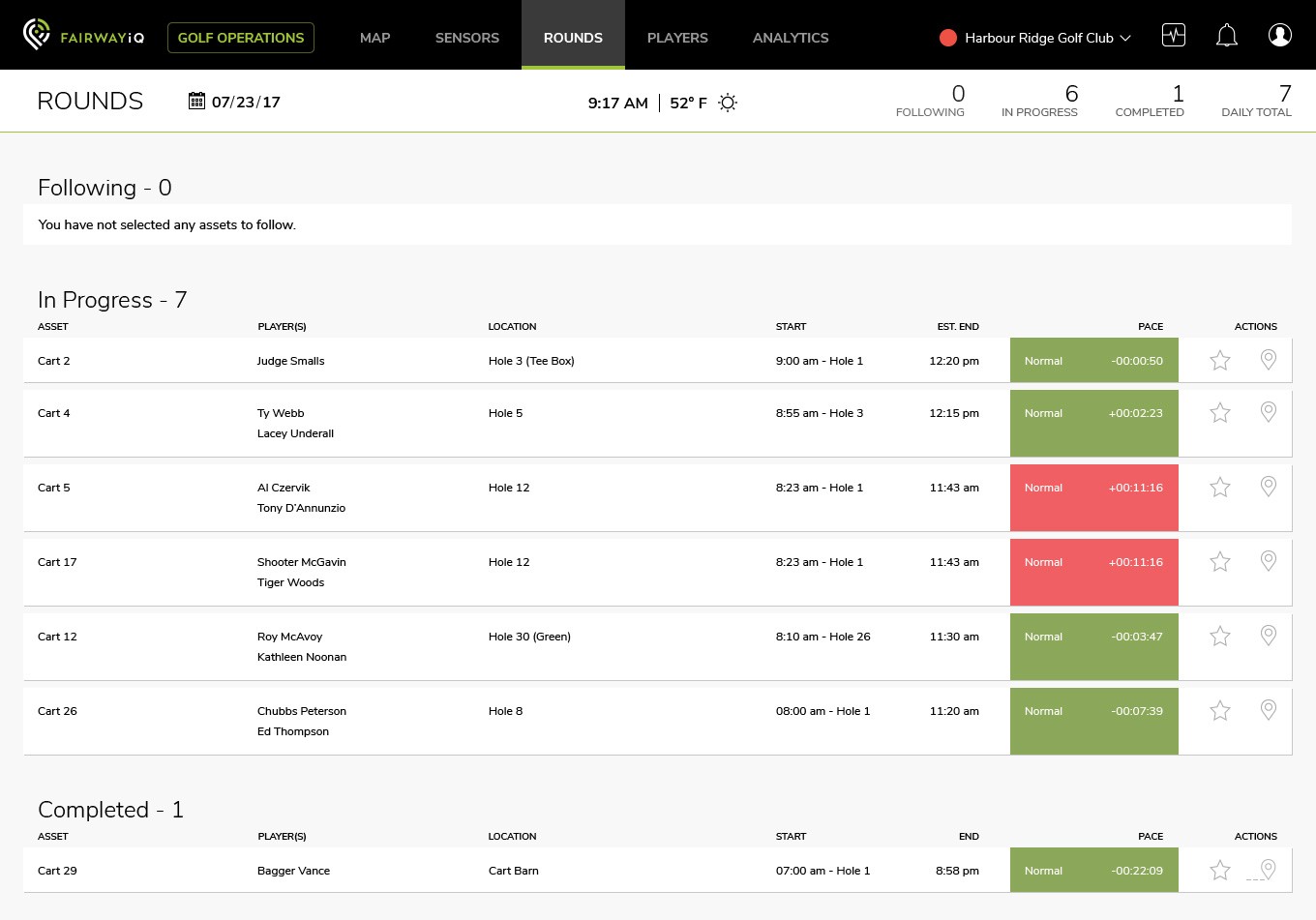
Task: Click the Cart 2 asset name
Action: (54, 361)
